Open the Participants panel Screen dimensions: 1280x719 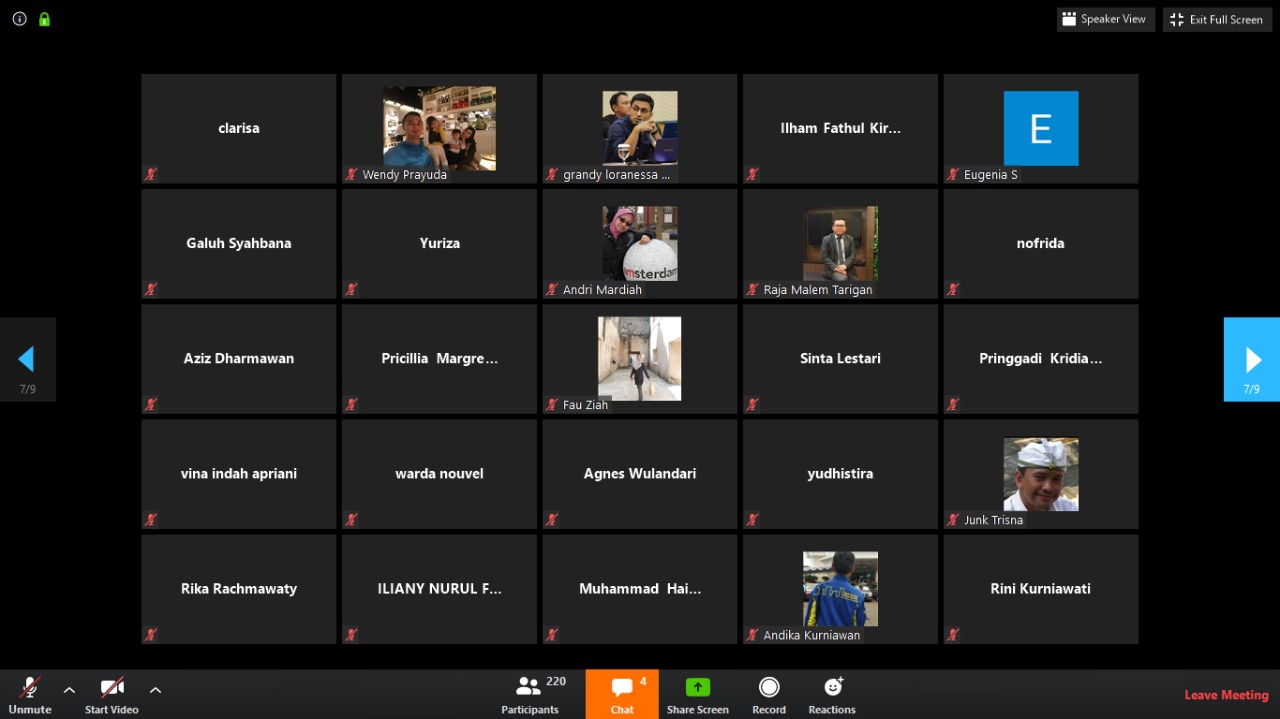coord(530,694)
